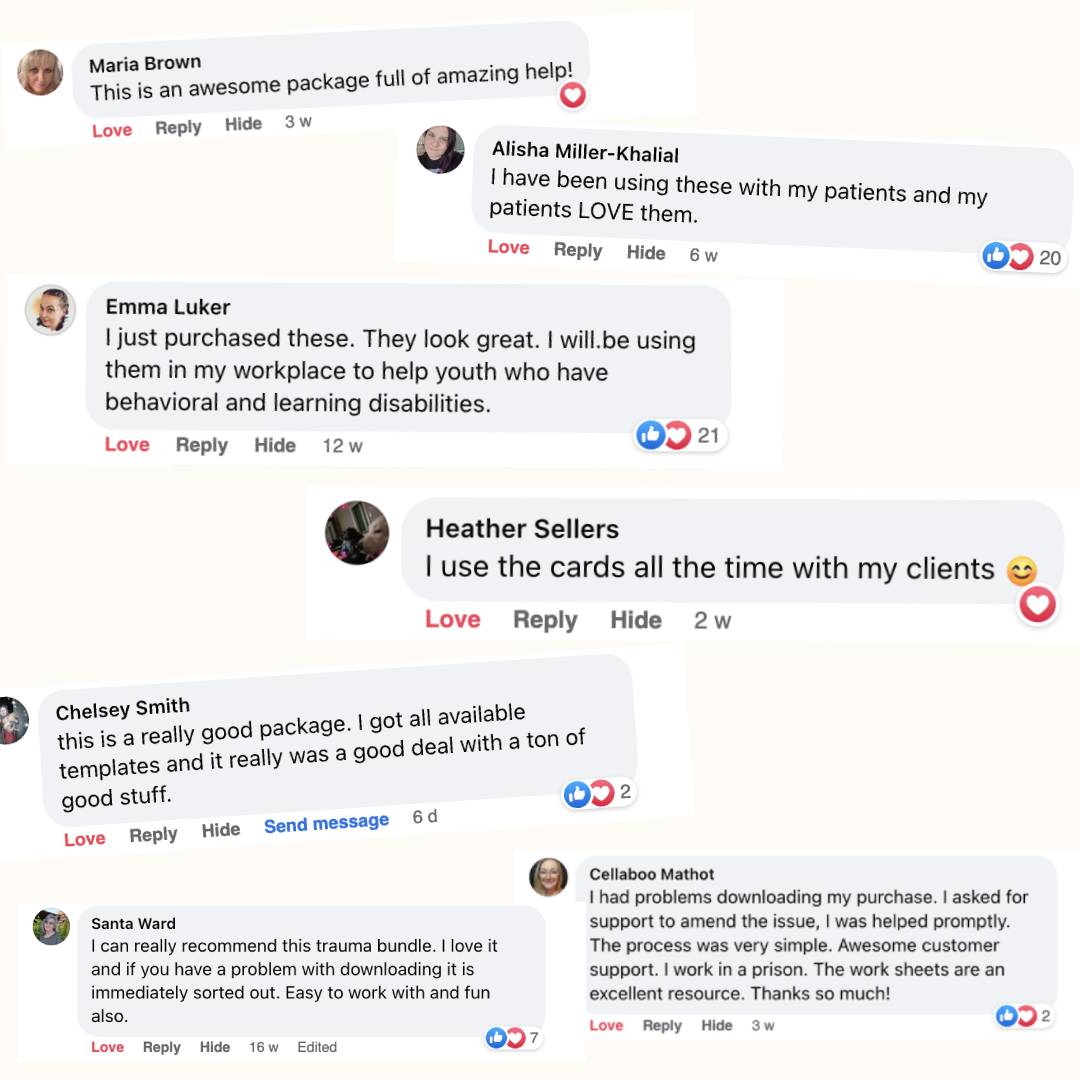
Task: Click Heather Sellers' profile photo
Action: (357, 532)
